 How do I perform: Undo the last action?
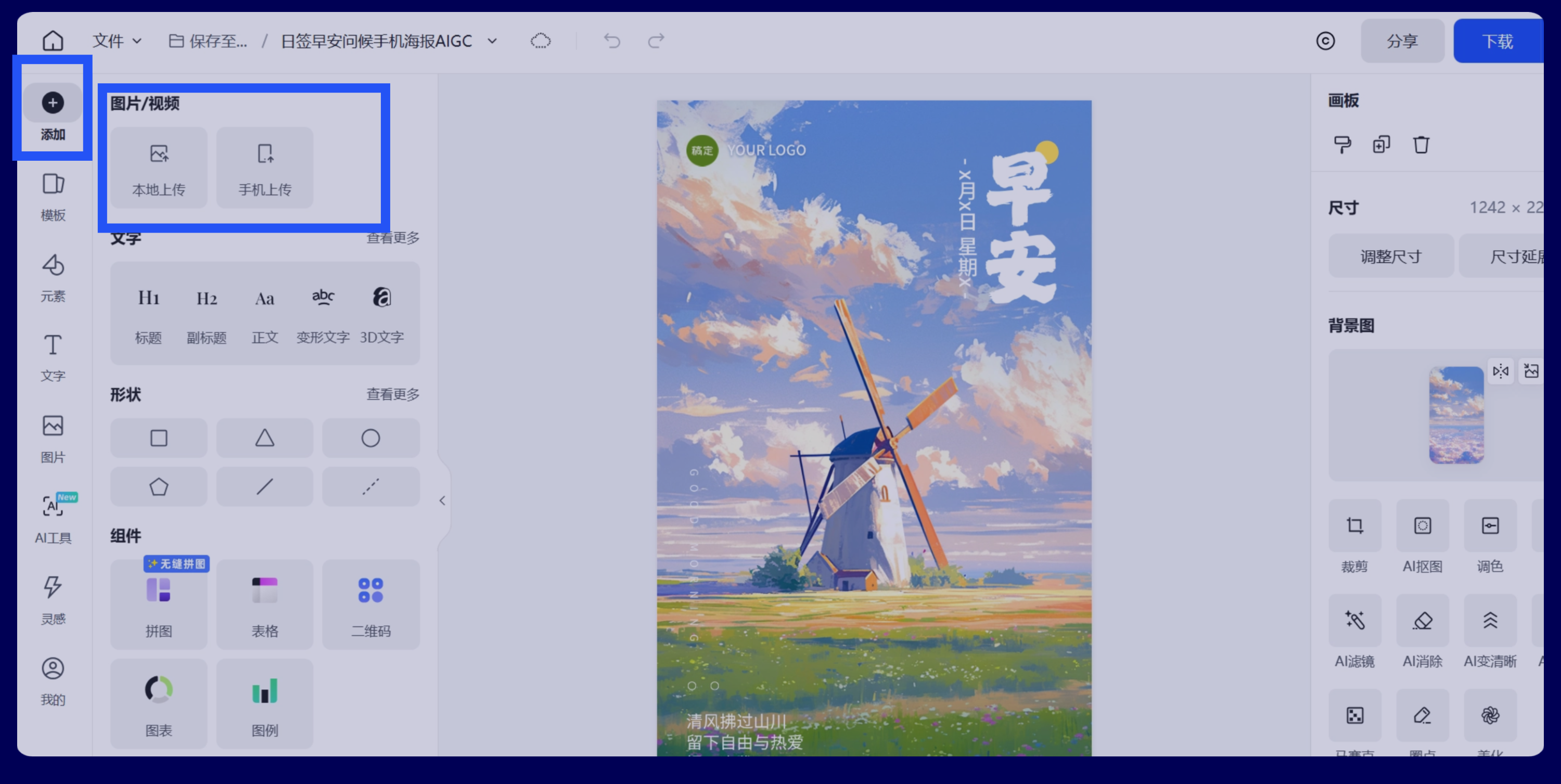pyautogui.click(x=612, y=41)
